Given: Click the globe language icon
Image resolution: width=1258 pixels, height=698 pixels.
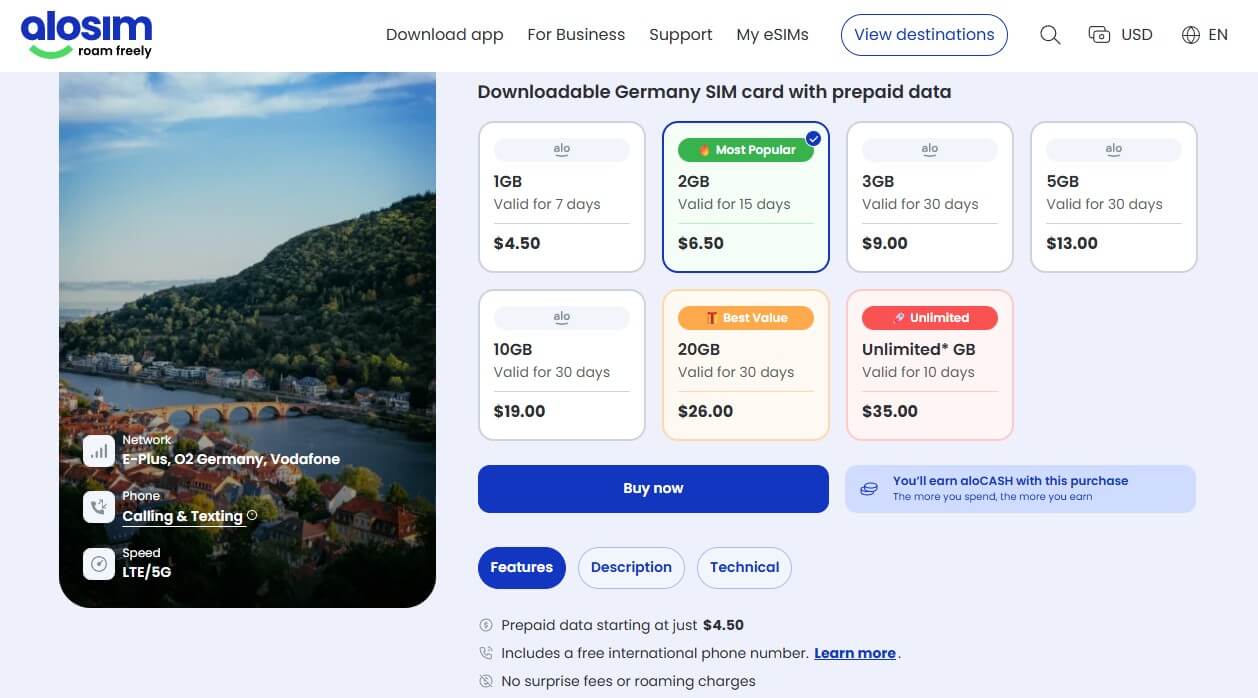Looking at the screenshot, I should [1190, 35].
